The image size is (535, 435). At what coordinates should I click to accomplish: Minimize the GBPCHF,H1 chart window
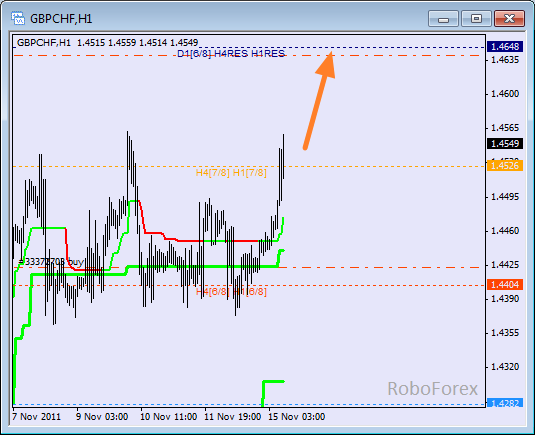pos(443,18)
